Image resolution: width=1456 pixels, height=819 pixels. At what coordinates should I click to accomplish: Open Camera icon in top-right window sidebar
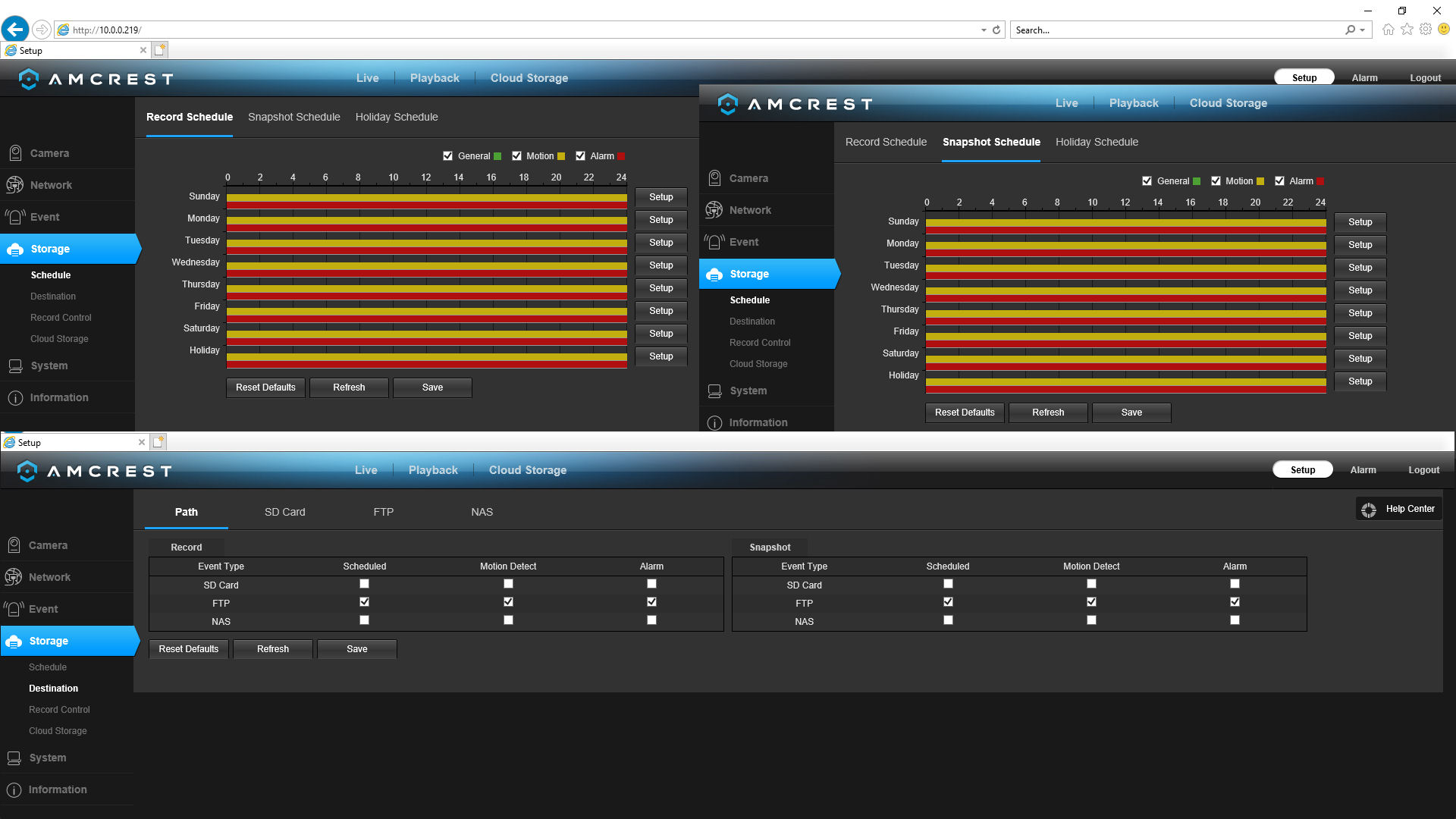(x=714, y=178)
